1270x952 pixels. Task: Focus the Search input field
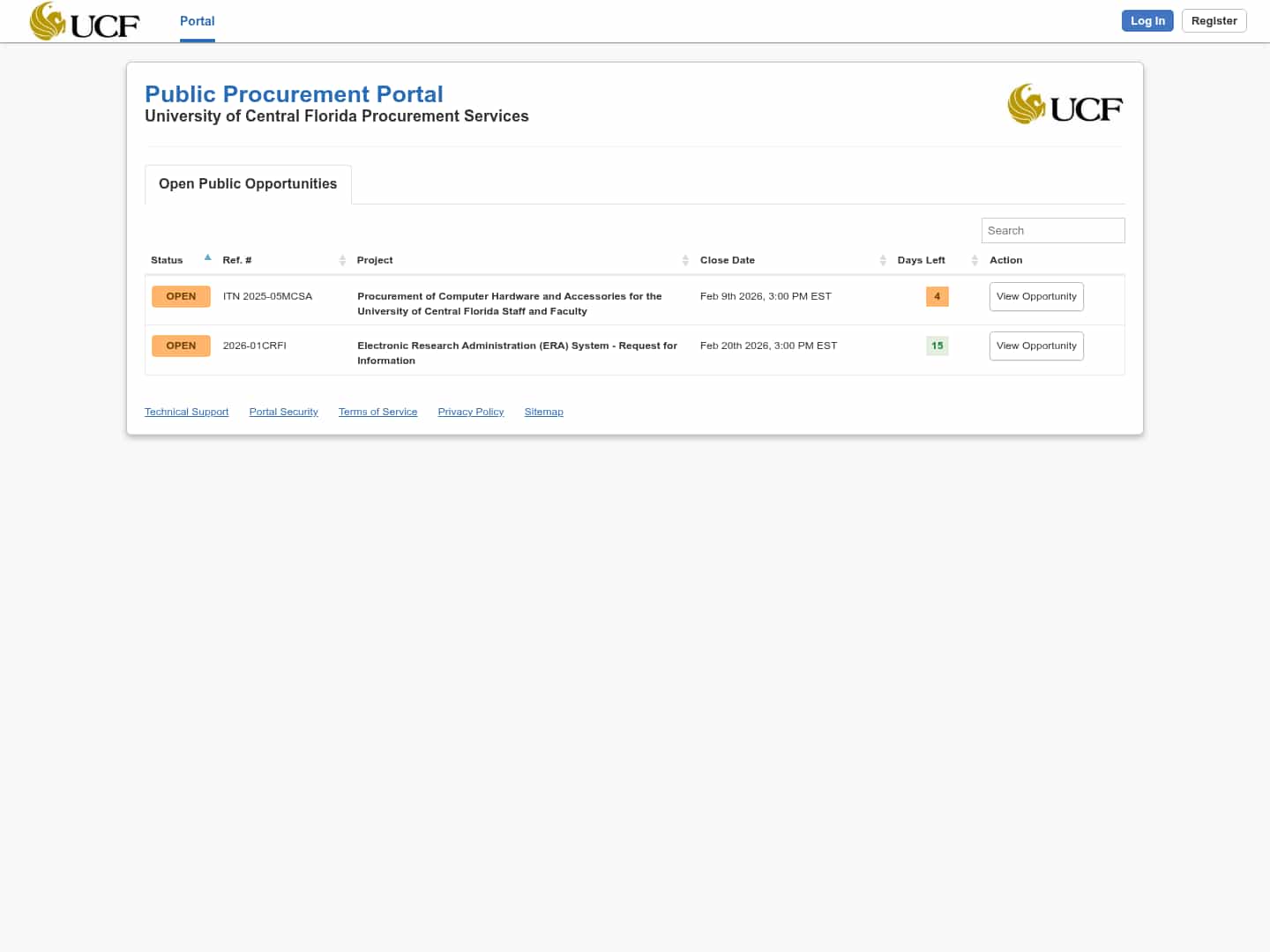(1052, 230)
